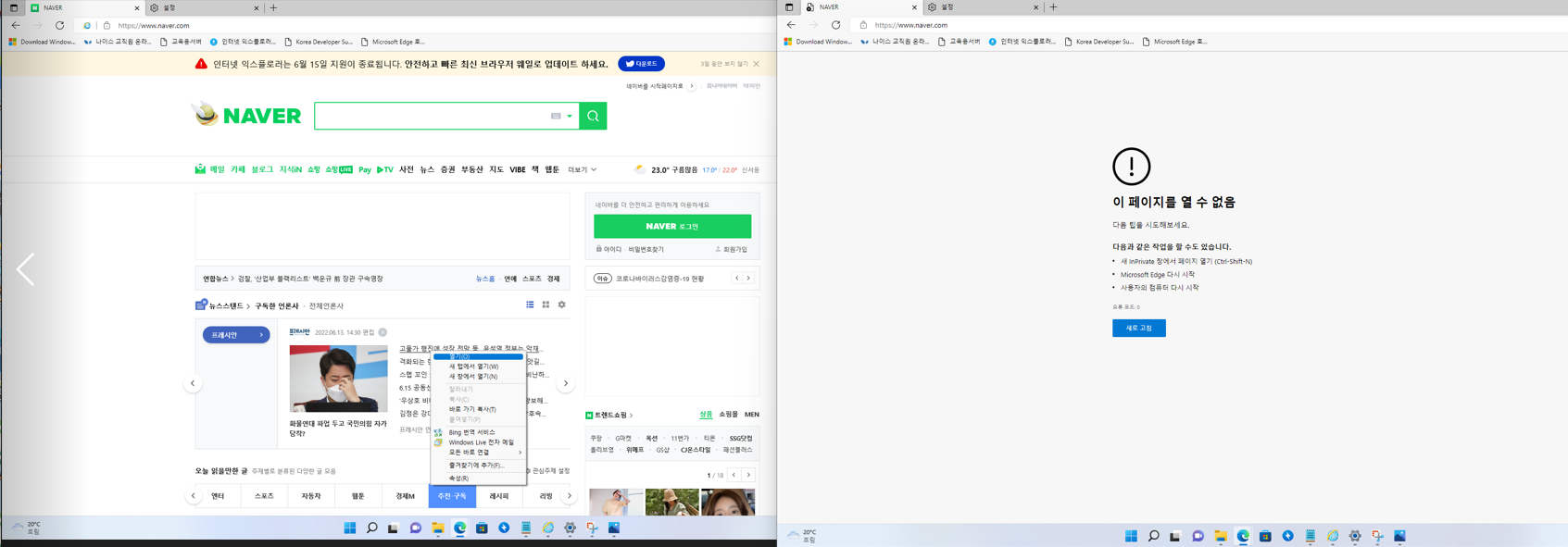The width and height of the screenshot is (1568, 547).
Task: Click the green NAVER 로그인 button
Action: 672,226
